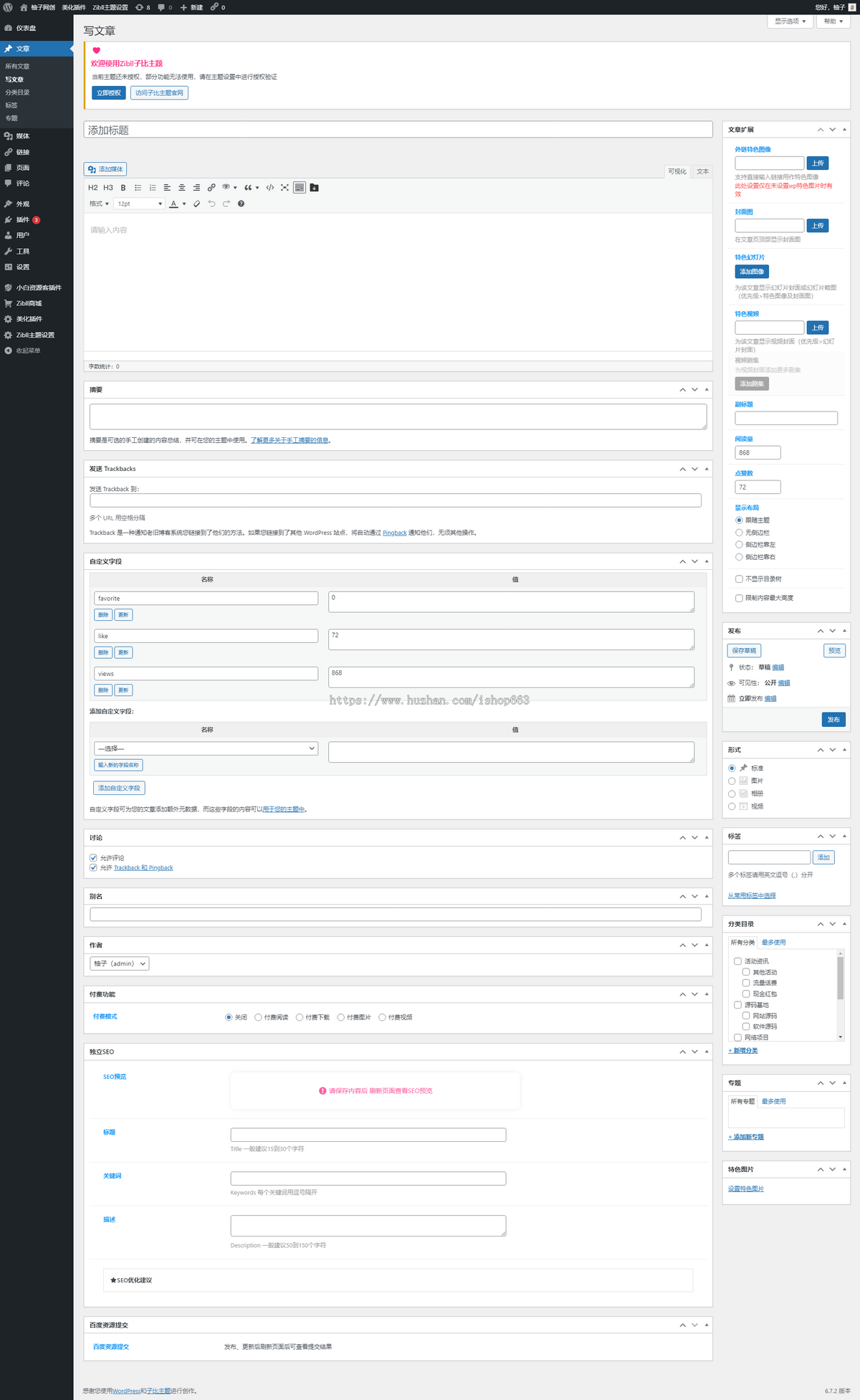Insert a bulleted list

pyautogui.click(x=138, y=188)
